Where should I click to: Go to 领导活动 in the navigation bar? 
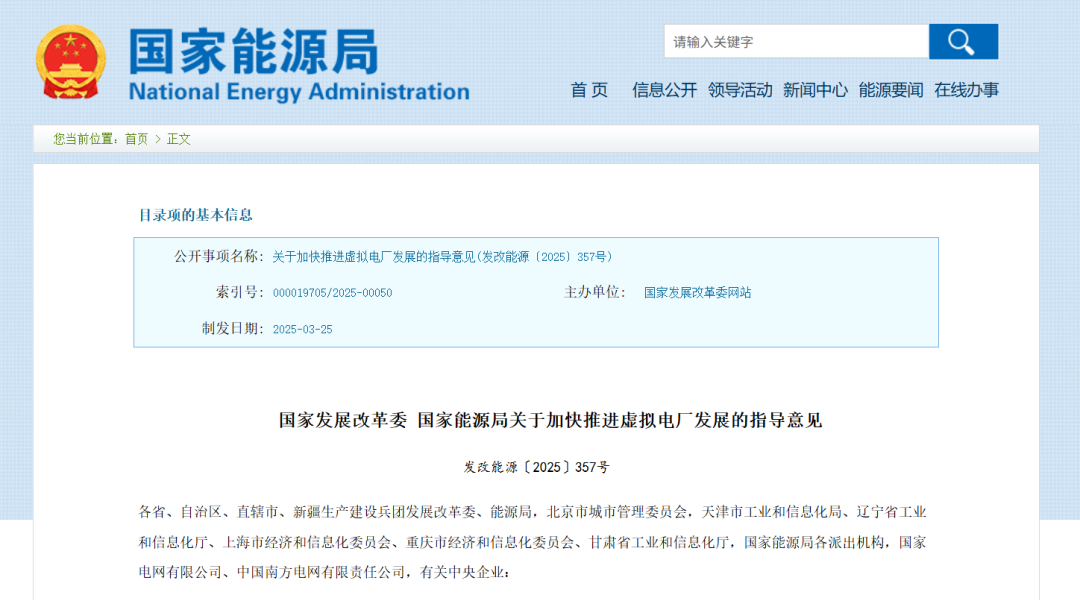click(x=740, y=90)
